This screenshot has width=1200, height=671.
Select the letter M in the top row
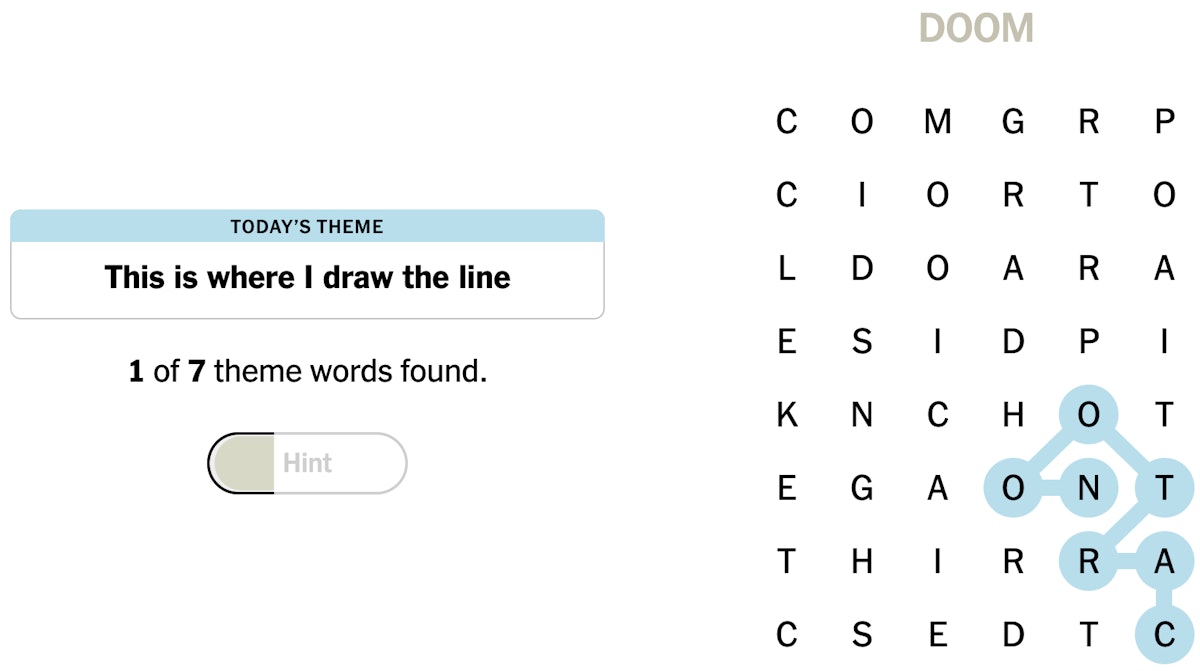[937, 122]
